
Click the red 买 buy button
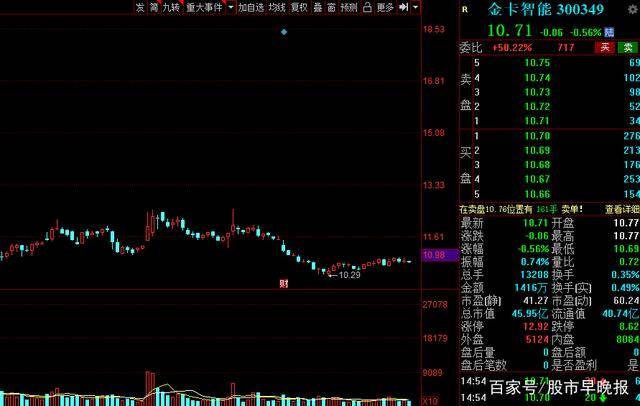pos(605,47)
